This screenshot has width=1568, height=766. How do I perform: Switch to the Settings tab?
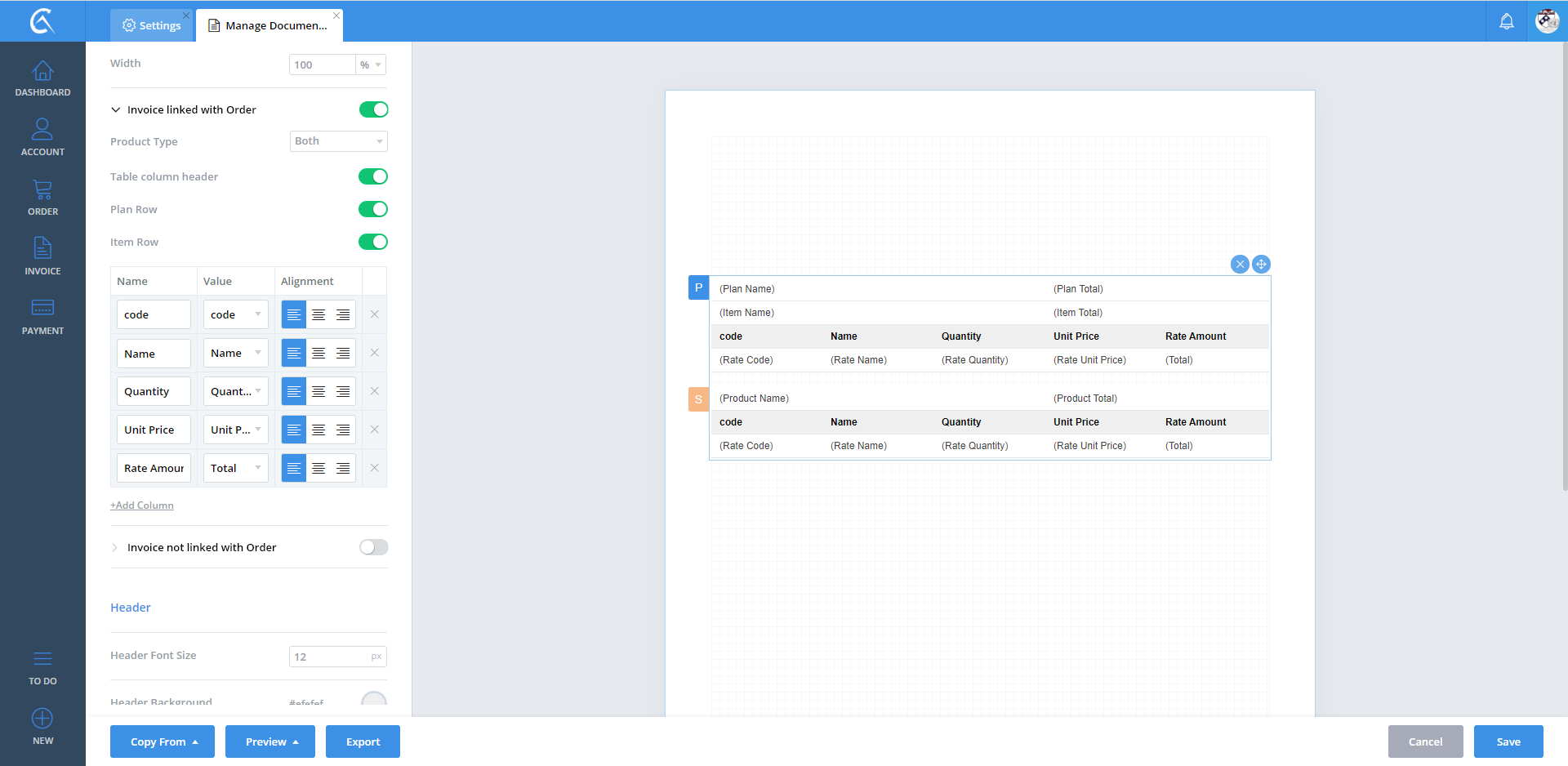click(152, 25)
